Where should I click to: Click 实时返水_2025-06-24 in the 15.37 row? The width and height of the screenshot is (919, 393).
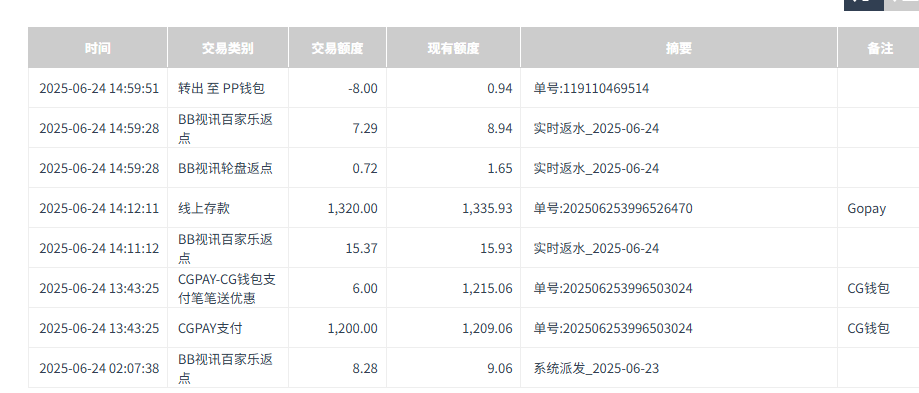pyautogui.click(x=596, y=248)
